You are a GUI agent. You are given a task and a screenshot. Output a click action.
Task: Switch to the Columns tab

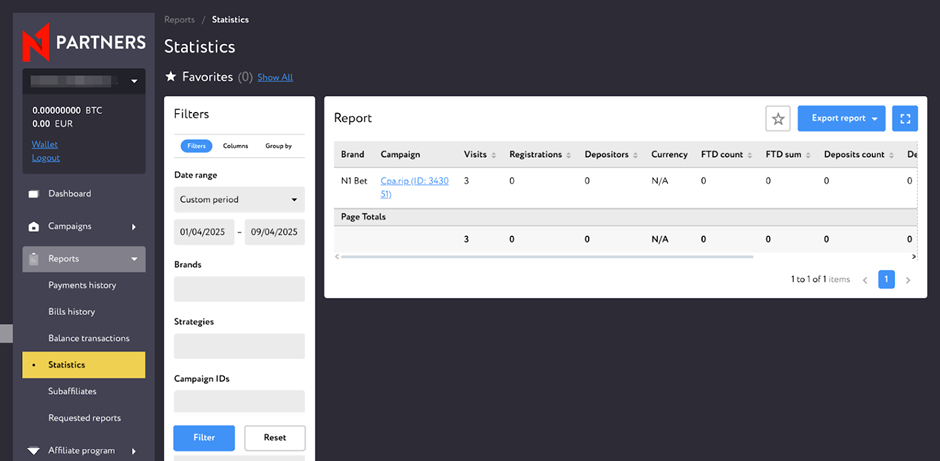236,146
